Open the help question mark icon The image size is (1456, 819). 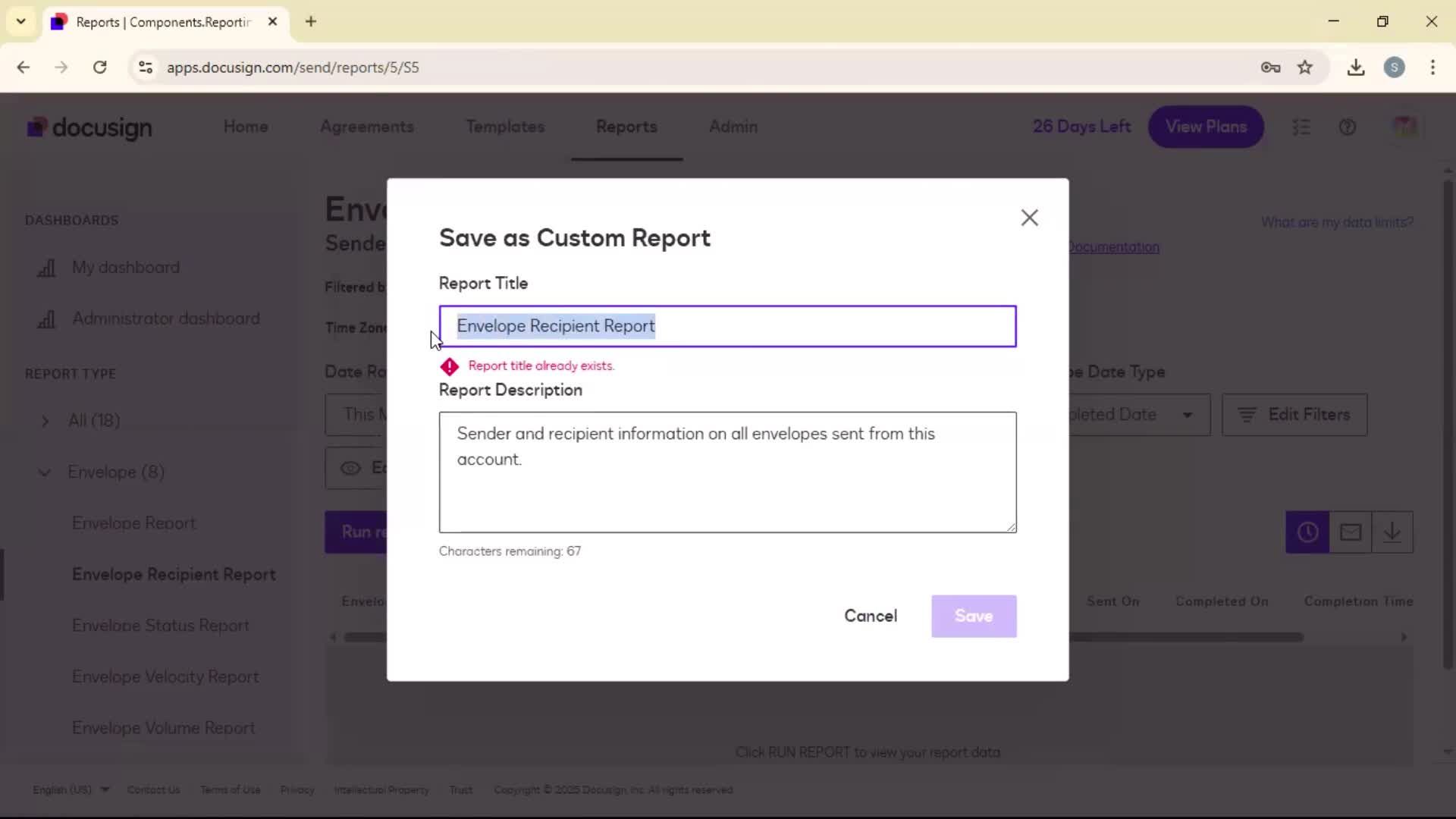[x=1348, y=127]
